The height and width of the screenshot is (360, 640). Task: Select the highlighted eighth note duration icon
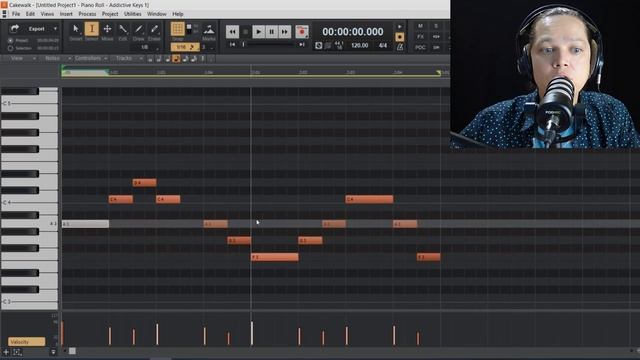(176, 59)
